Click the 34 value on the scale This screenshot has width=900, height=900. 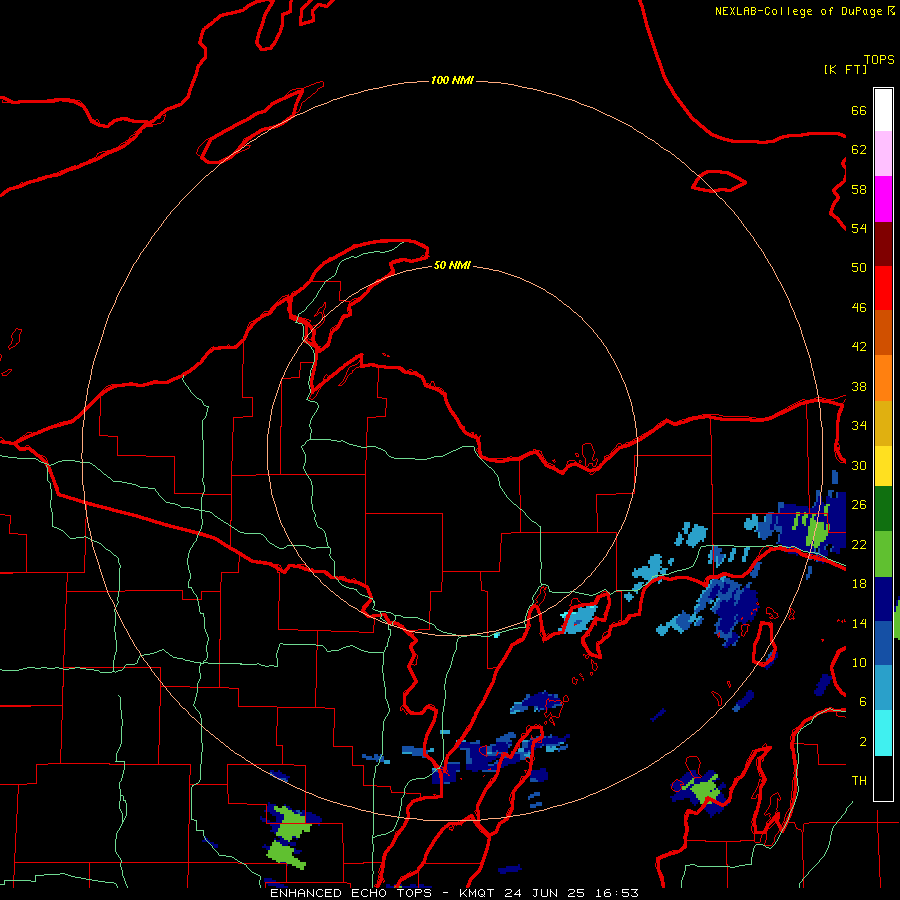click(x=859, y=426)
